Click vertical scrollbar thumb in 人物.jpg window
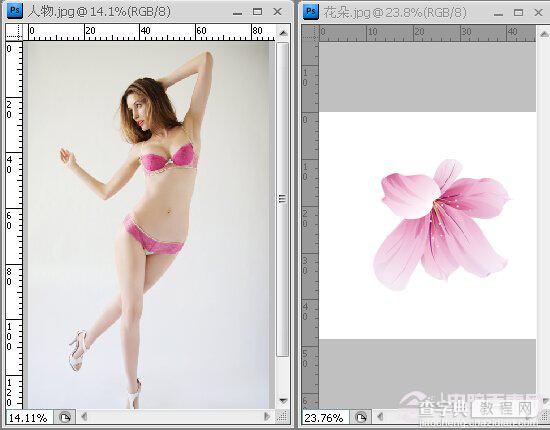The width and height of the screenshot is (550, 430). point(283,199)
